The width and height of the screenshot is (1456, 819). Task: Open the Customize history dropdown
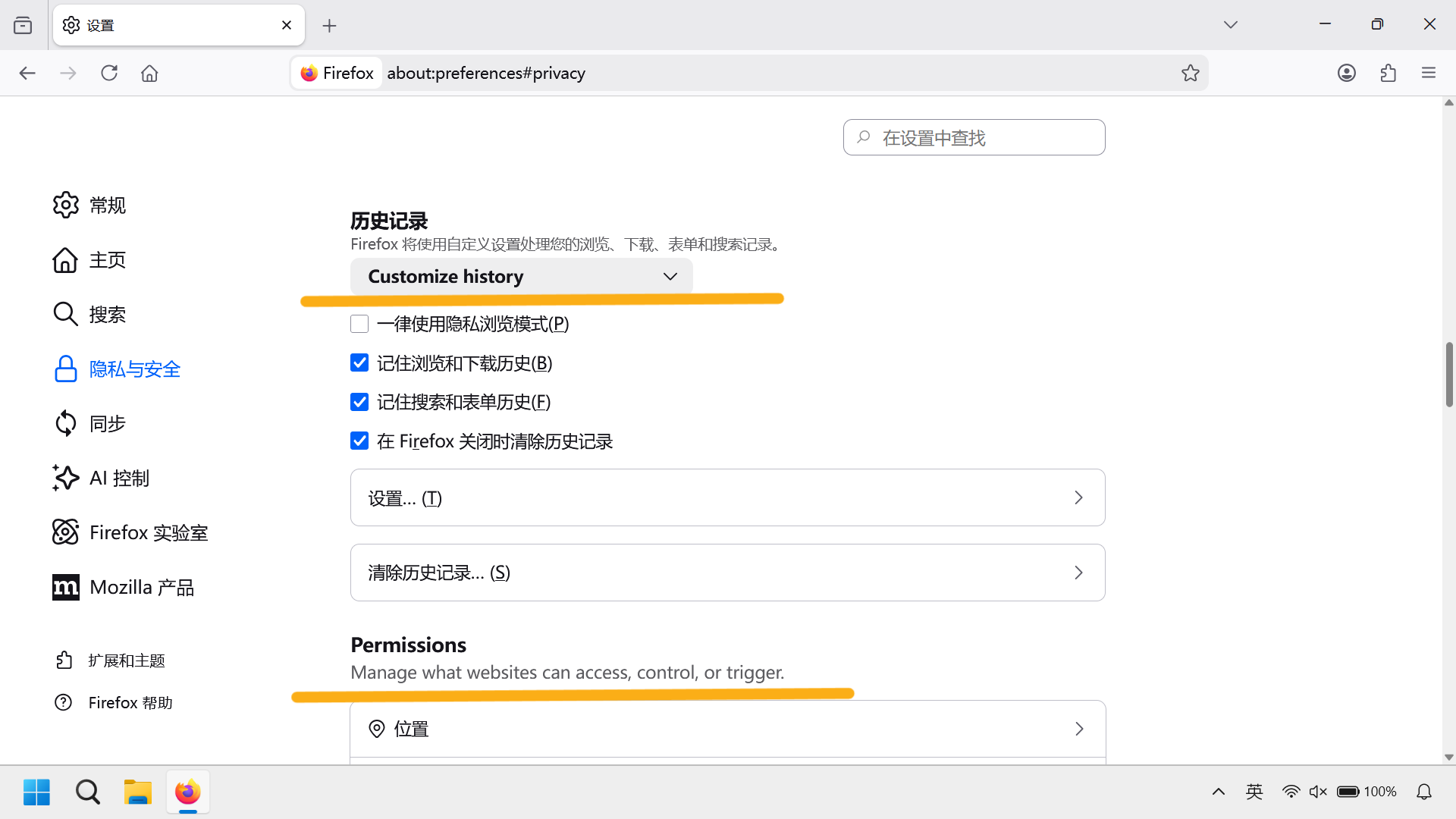click(x=521, y=276)
